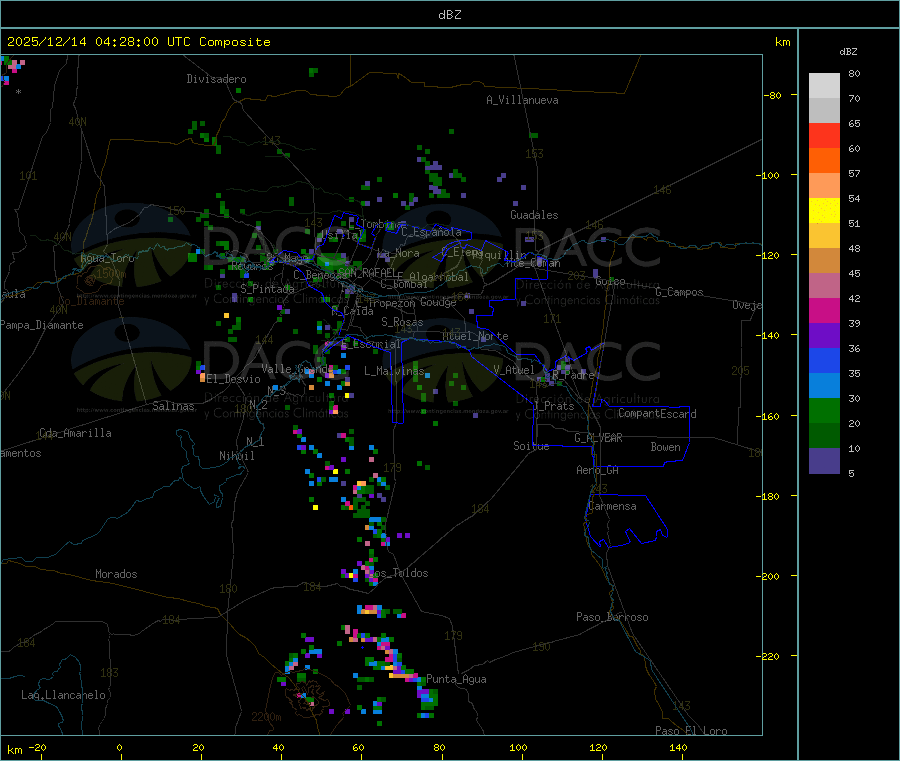Click the SAN_RAFAEL city label

coord(367,272)
